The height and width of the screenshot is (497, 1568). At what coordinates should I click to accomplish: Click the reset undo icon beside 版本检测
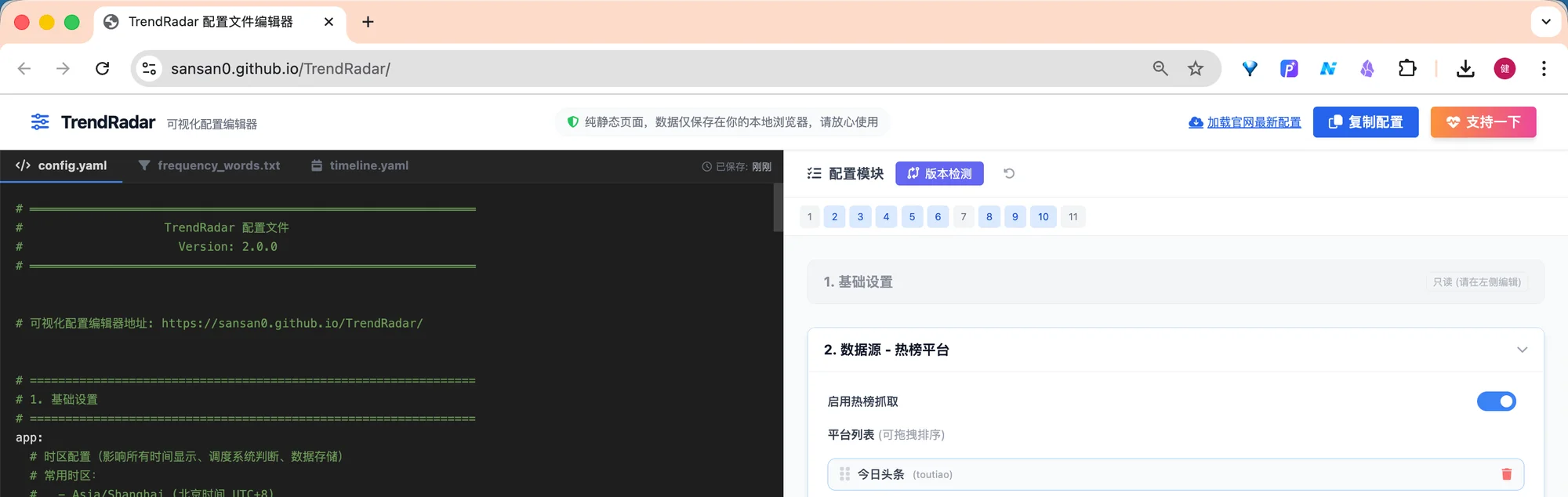[x=1009, y=173]
